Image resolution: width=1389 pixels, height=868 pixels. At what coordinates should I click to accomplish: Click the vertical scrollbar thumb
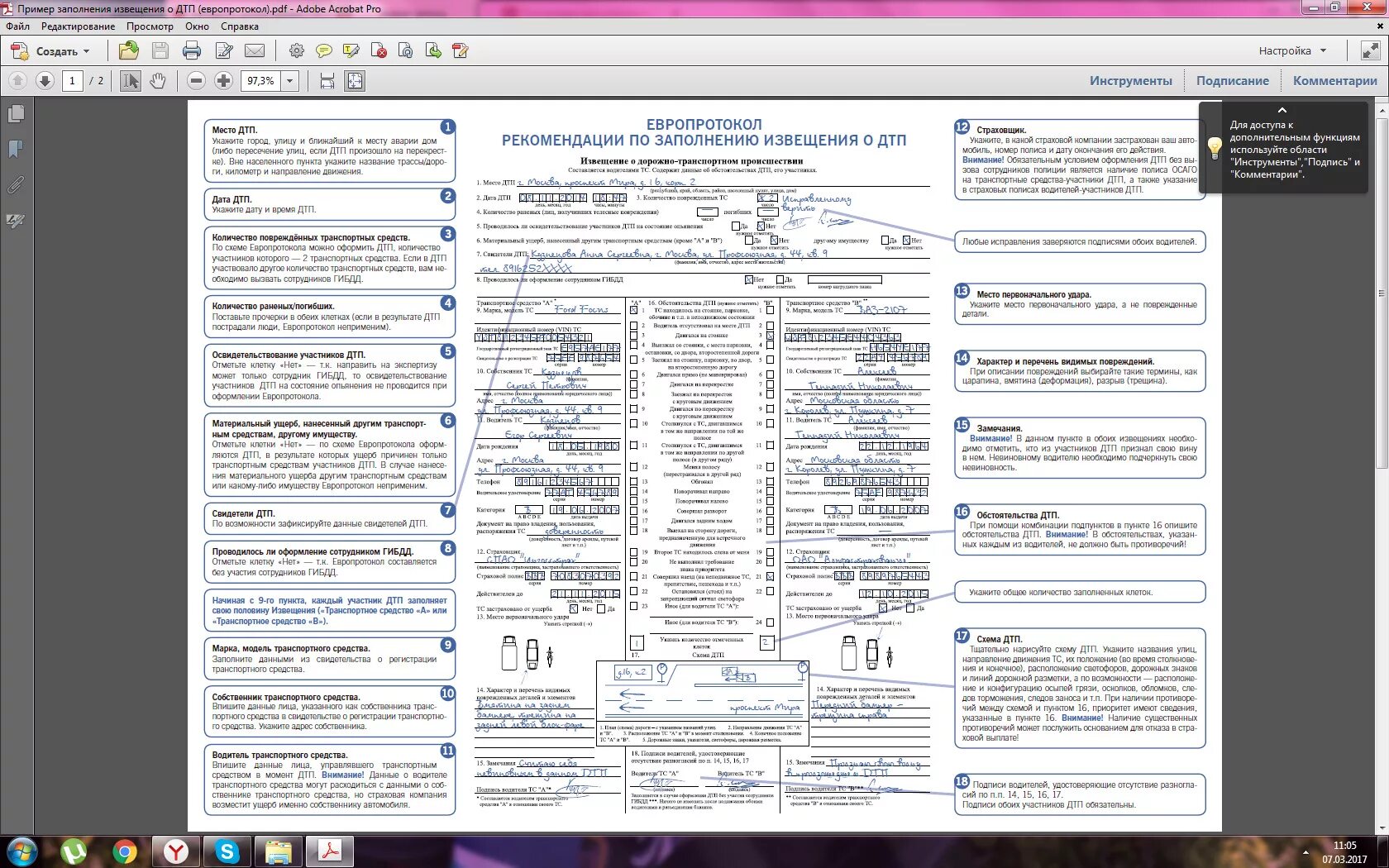pyautogui.click(x=1382, y=293)
